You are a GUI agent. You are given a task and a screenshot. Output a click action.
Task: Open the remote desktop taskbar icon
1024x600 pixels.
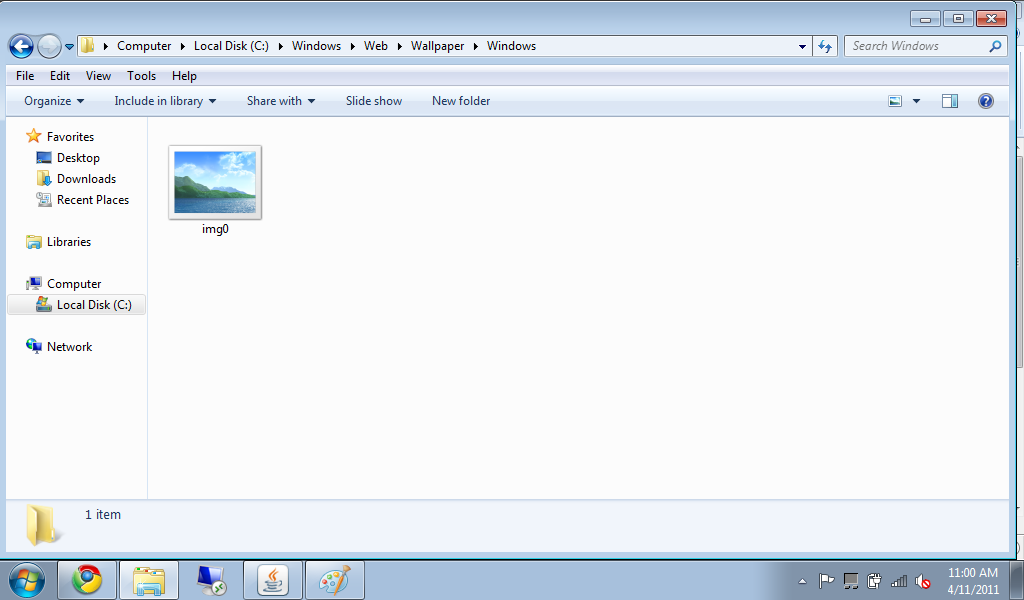[211, 579]
